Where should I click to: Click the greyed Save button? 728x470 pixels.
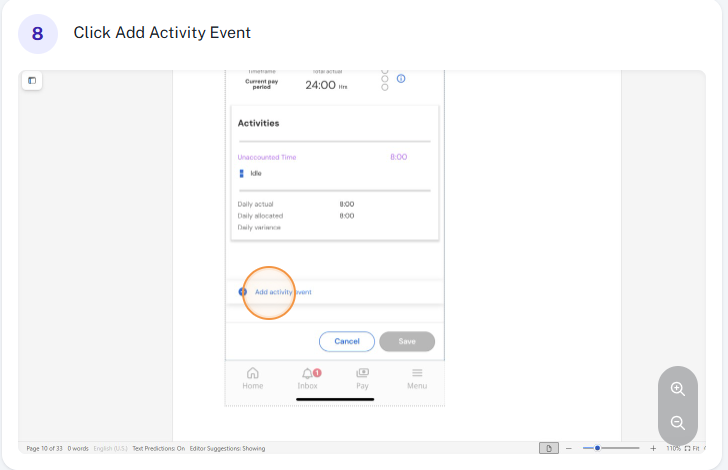click(x=407, y=341)
